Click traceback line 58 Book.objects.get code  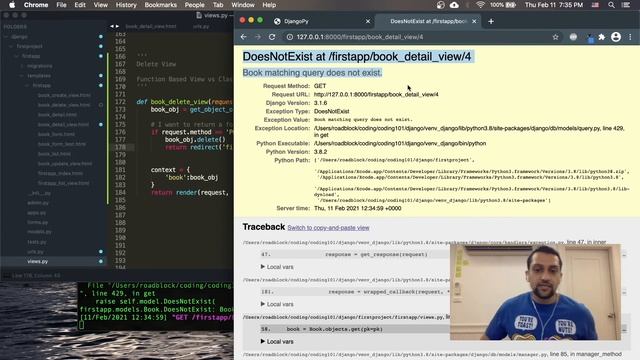click(x=334, y=329)
